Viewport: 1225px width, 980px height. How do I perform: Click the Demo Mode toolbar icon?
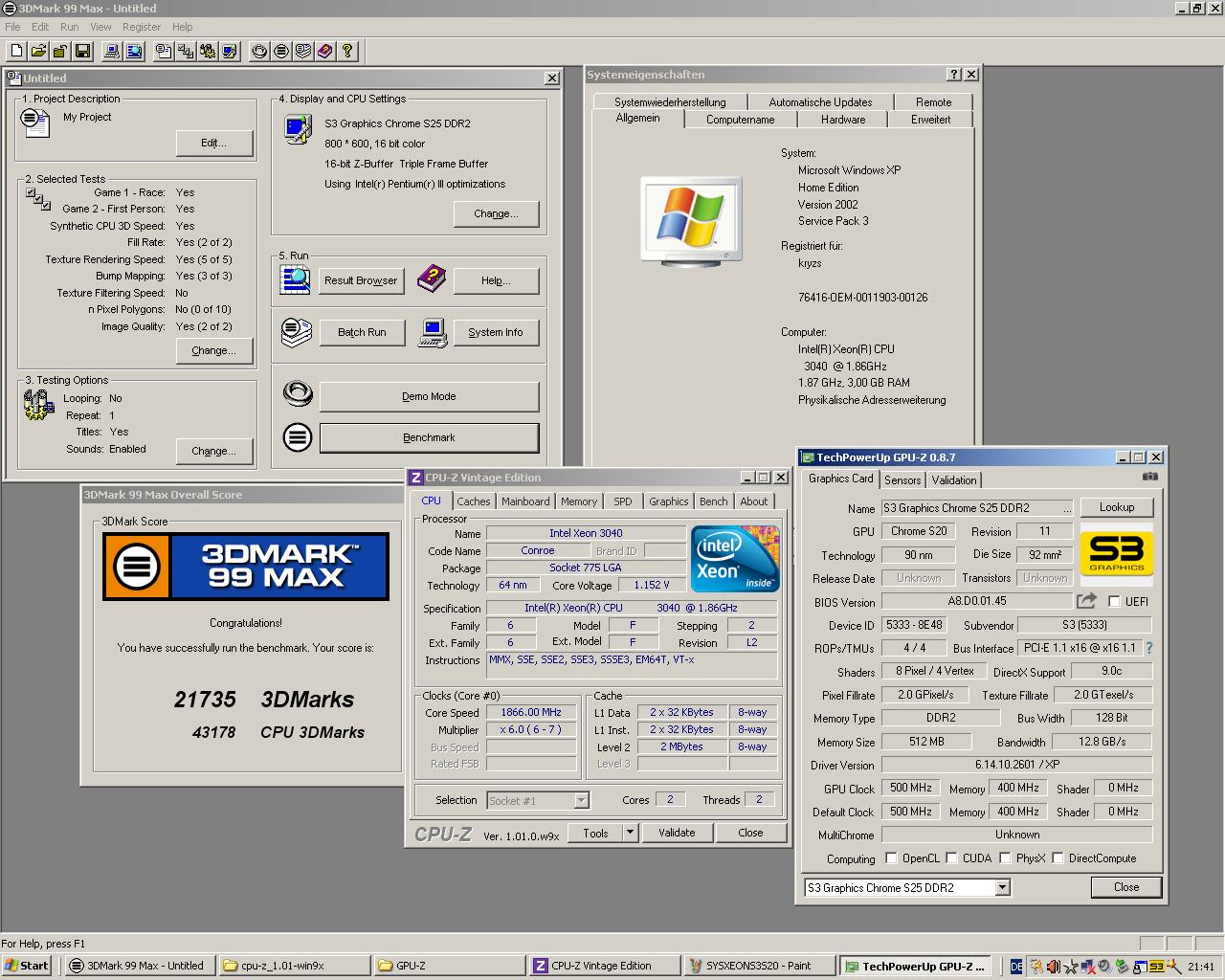pyautogui.click(x=259, y=51)
